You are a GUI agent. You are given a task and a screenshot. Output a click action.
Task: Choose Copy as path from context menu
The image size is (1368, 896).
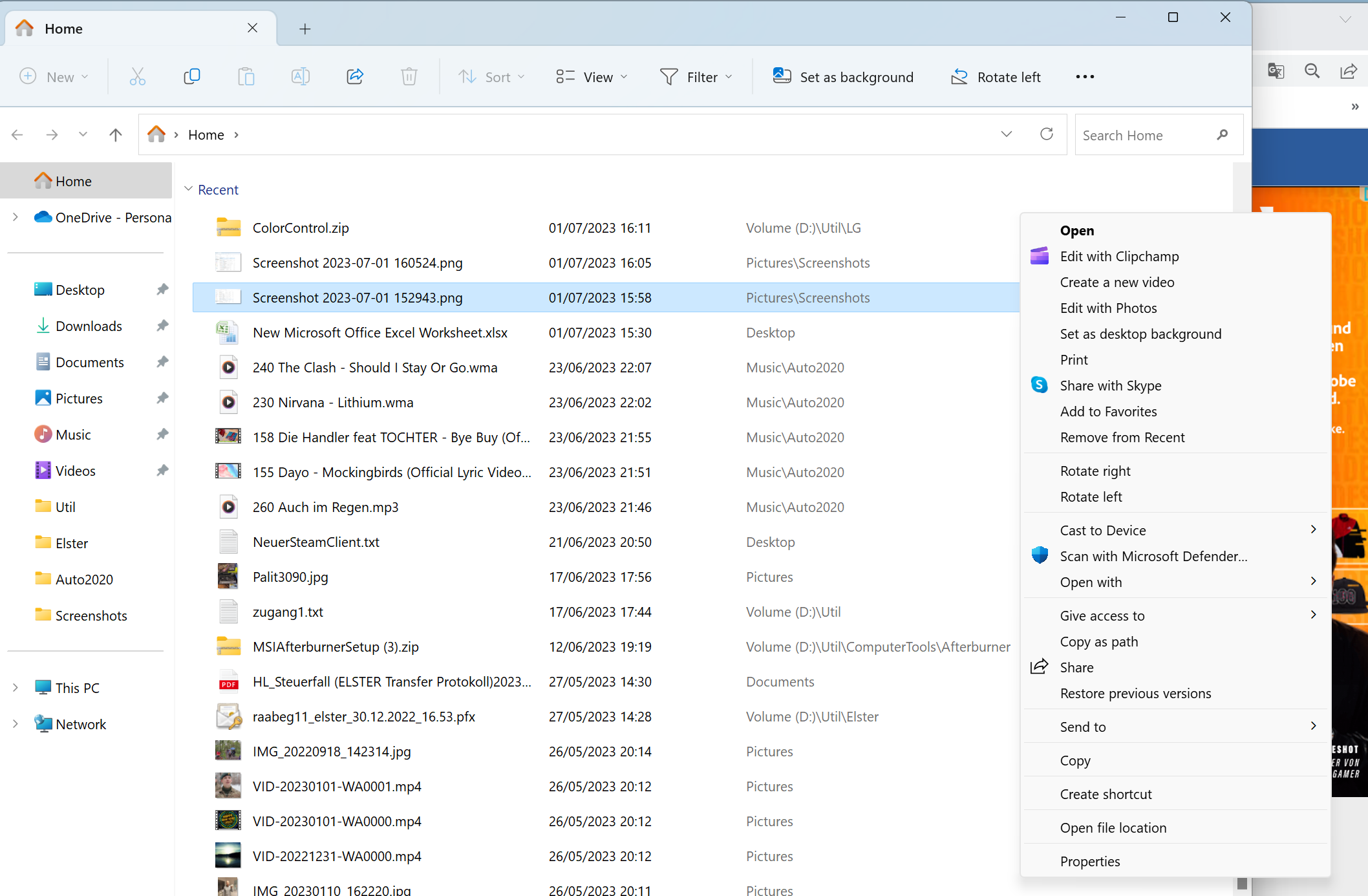(1098, 641)
